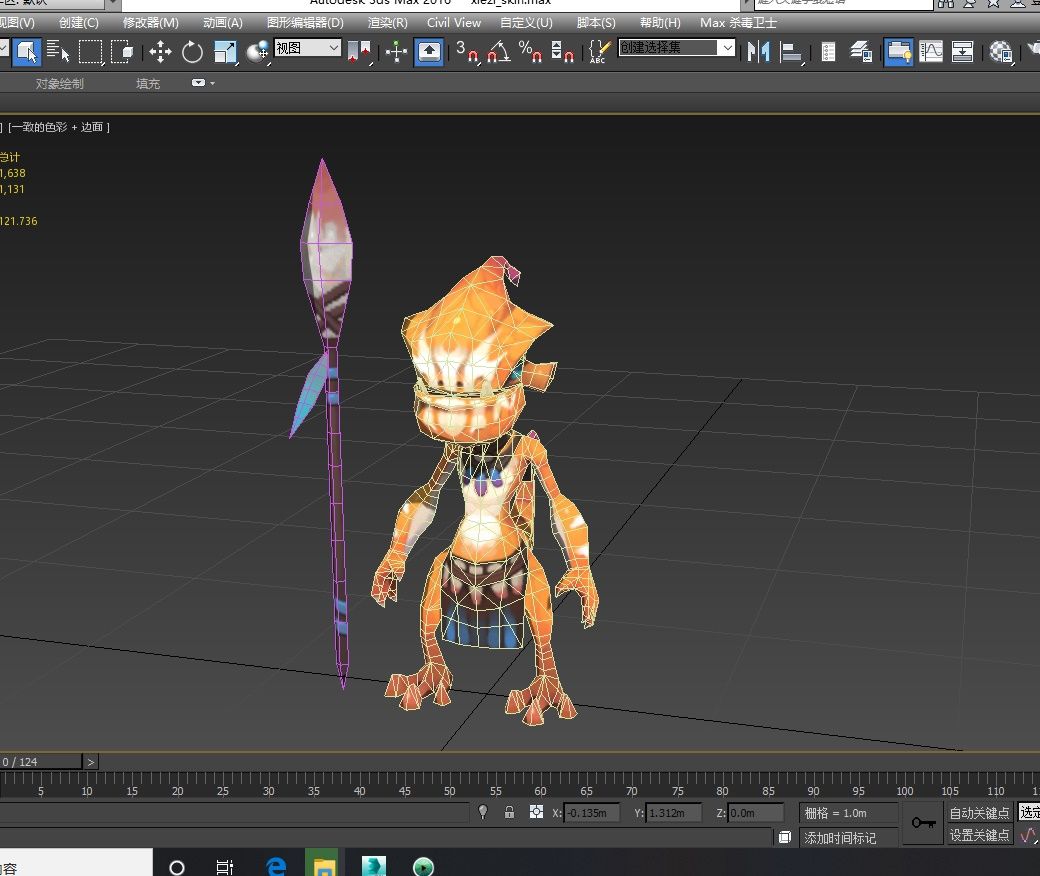The image size is (1040, 876).
Task: Open the Material Editor
Action: 999,52
